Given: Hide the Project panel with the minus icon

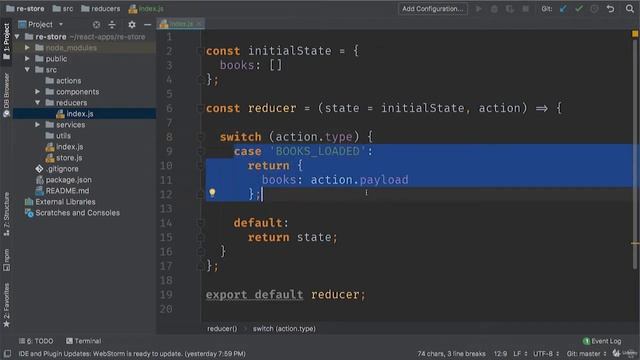Looking at the screenshot, I should coord(147,24).
